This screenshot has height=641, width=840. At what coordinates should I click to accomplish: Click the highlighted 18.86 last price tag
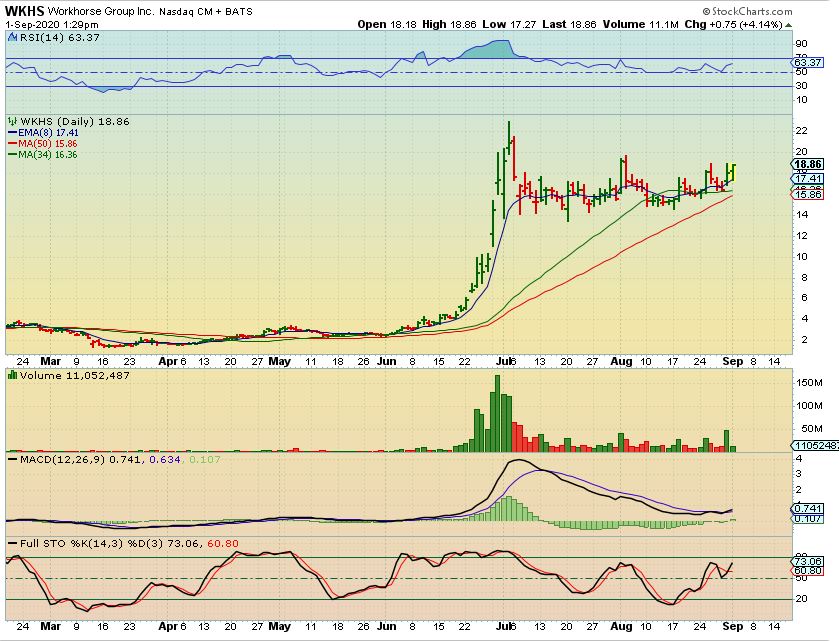[x=806, y=164]
